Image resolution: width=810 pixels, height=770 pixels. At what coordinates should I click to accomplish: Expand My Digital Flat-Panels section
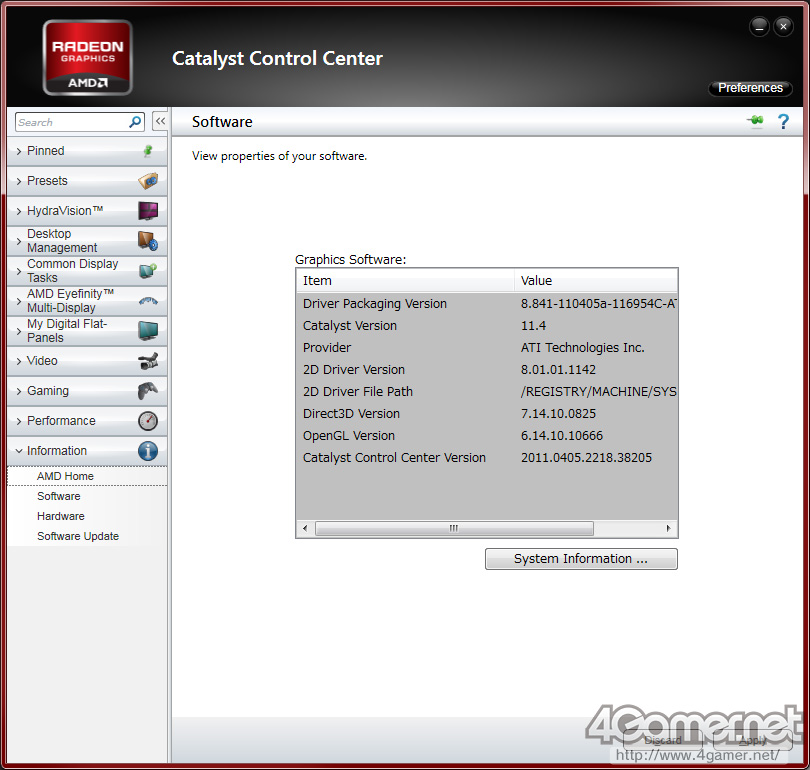pos(87,331)
